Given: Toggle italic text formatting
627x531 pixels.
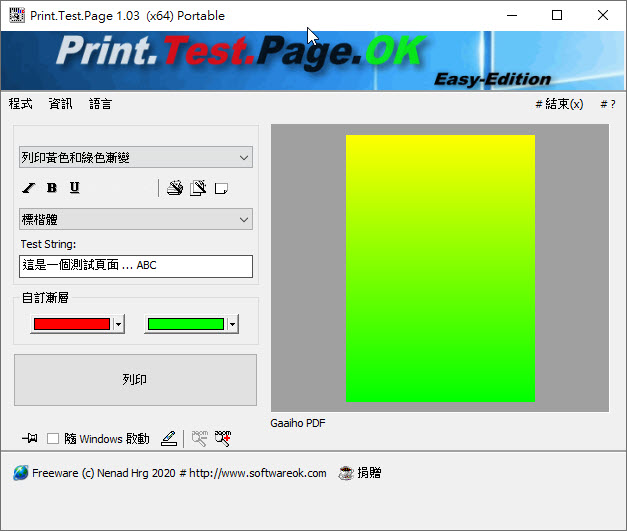Looking at the screenshot, I should coord(28,188).
